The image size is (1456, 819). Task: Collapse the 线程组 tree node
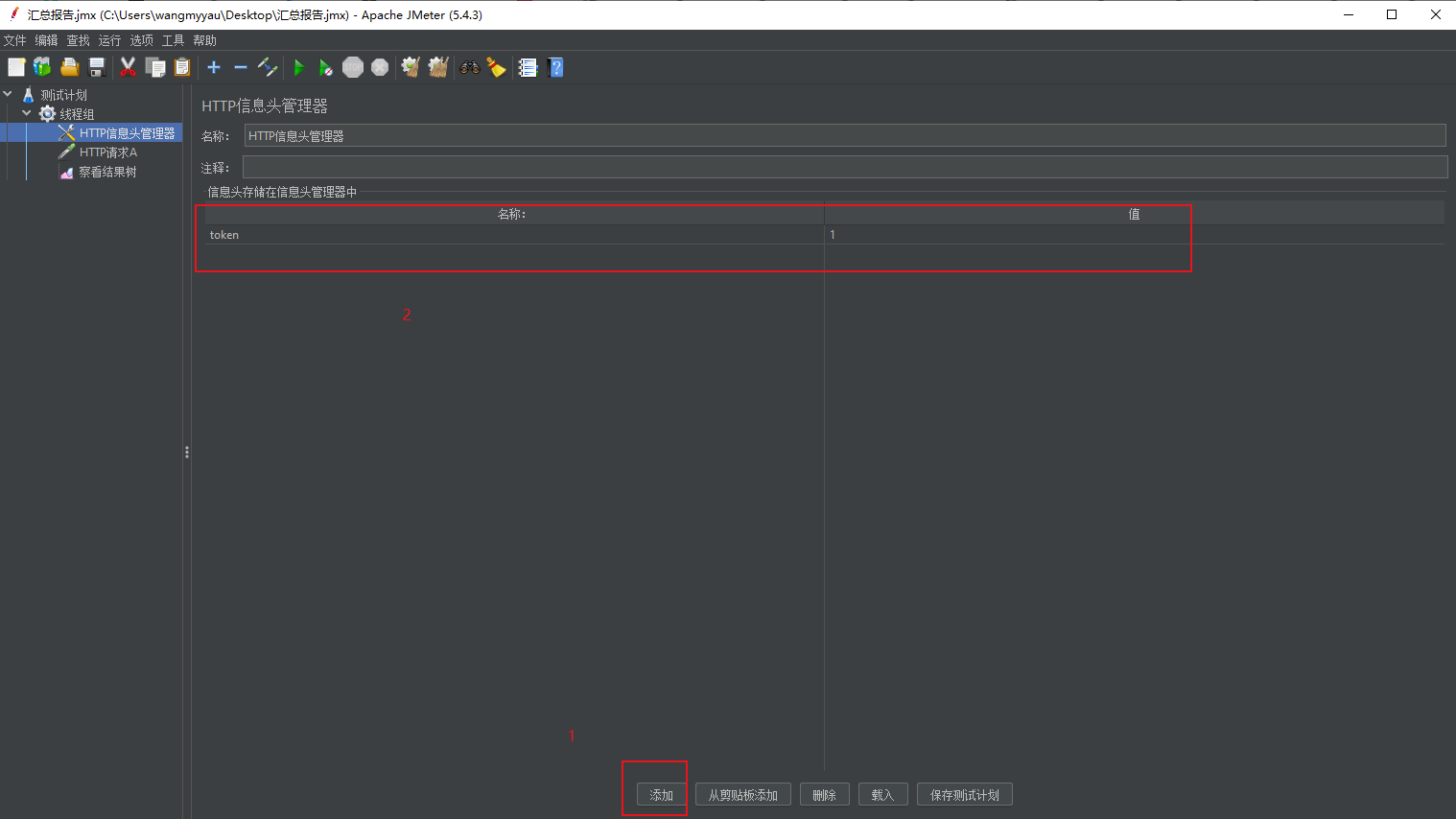(27, 113)
